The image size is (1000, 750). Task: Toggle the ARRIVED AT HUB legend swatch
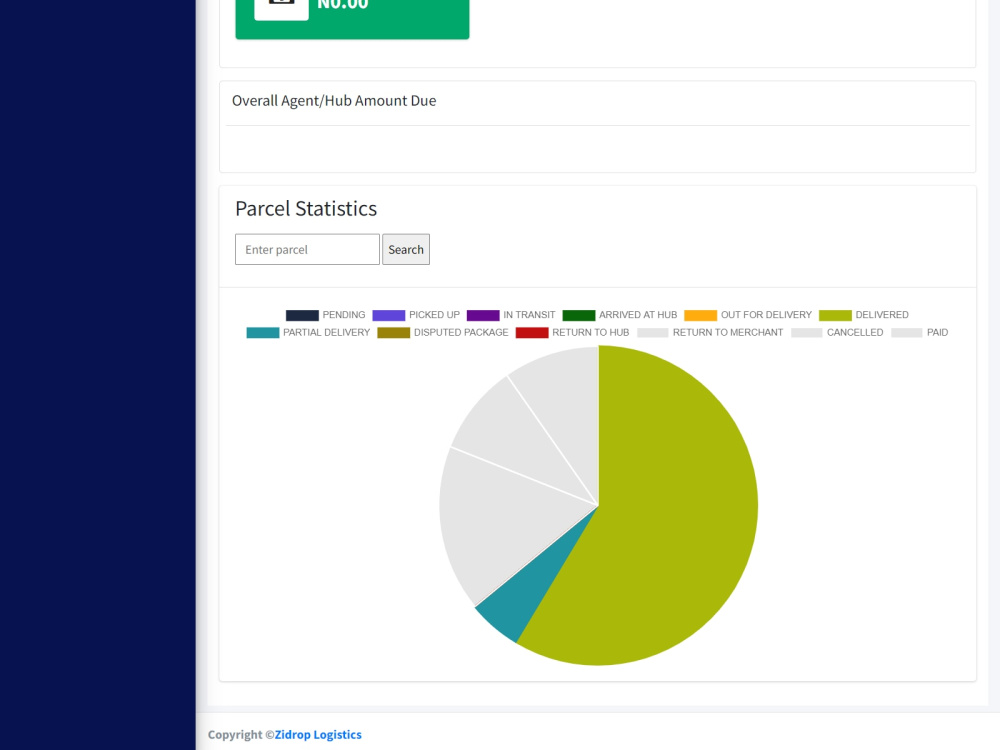click(578, 315)
